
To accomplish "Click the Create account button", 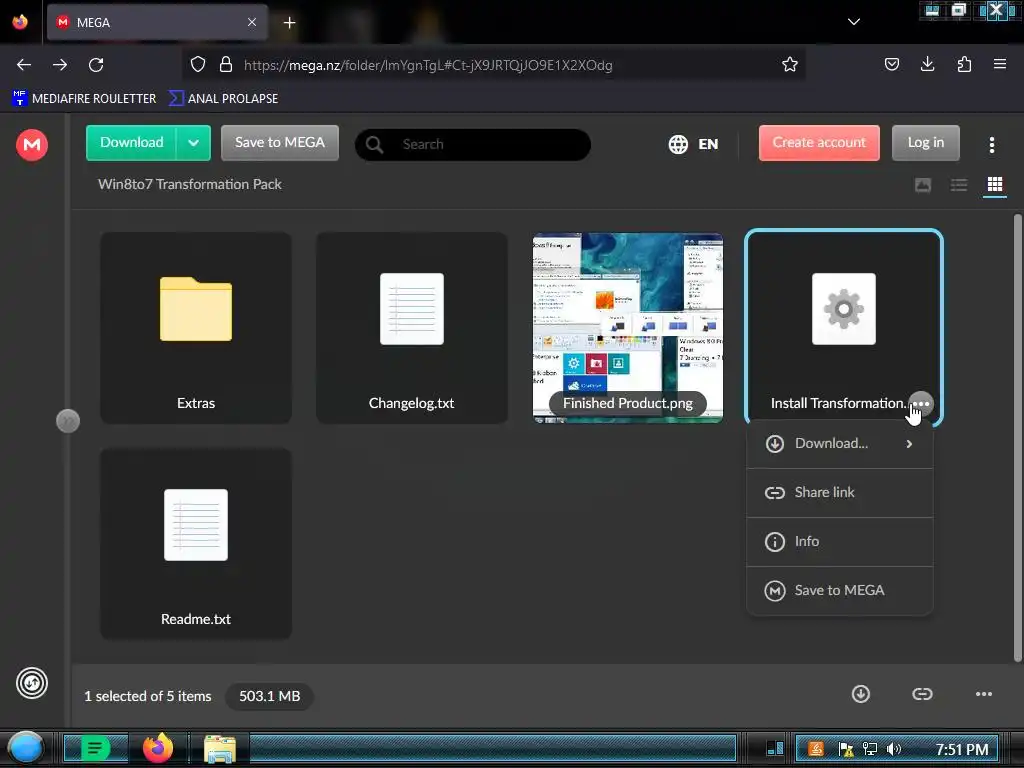I will pos(819,142).
